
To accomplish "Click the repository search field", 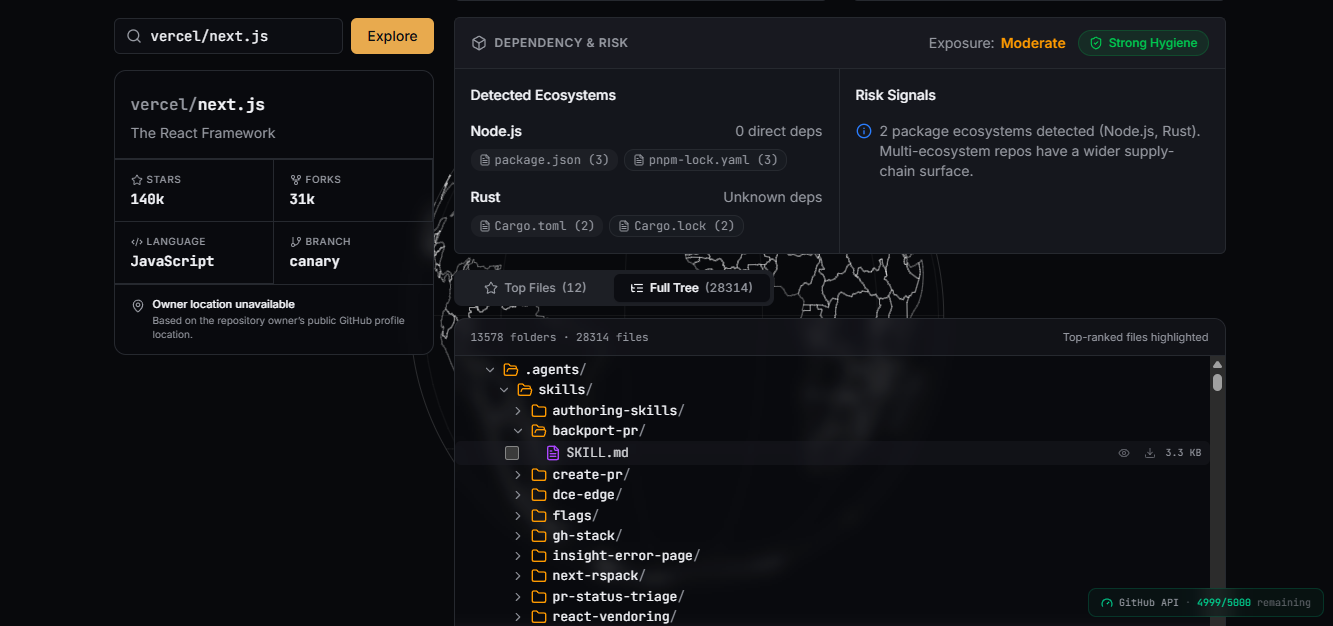I will [228, 36].
